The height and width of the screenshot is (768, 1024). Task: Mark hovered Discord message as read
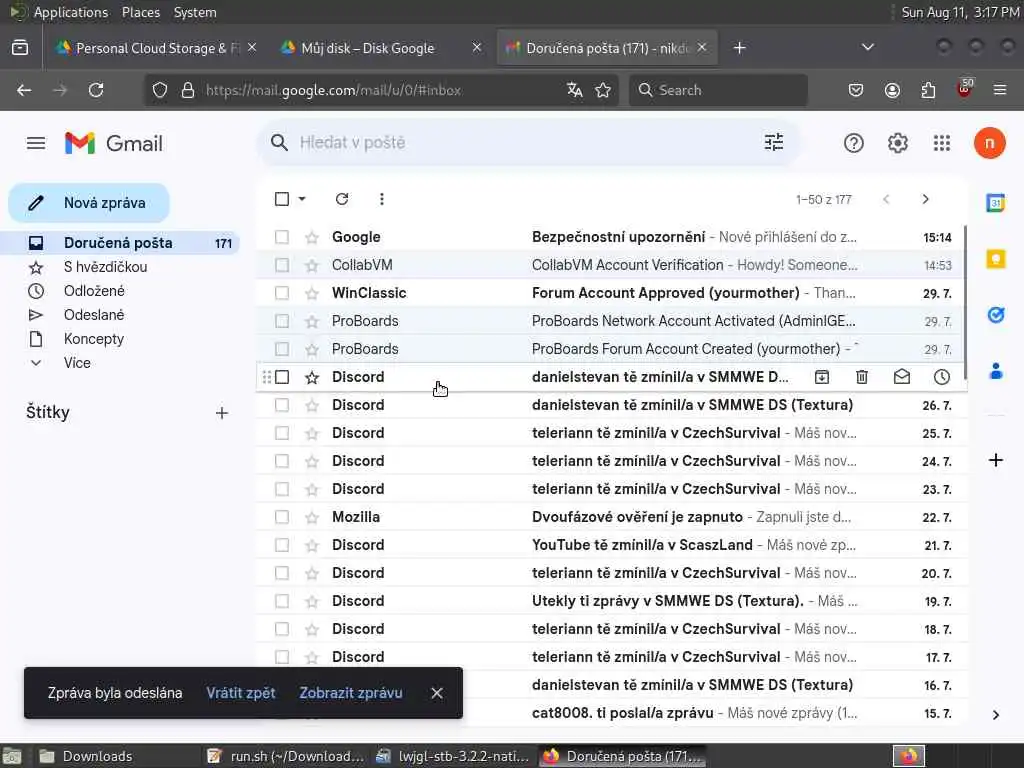902,377
